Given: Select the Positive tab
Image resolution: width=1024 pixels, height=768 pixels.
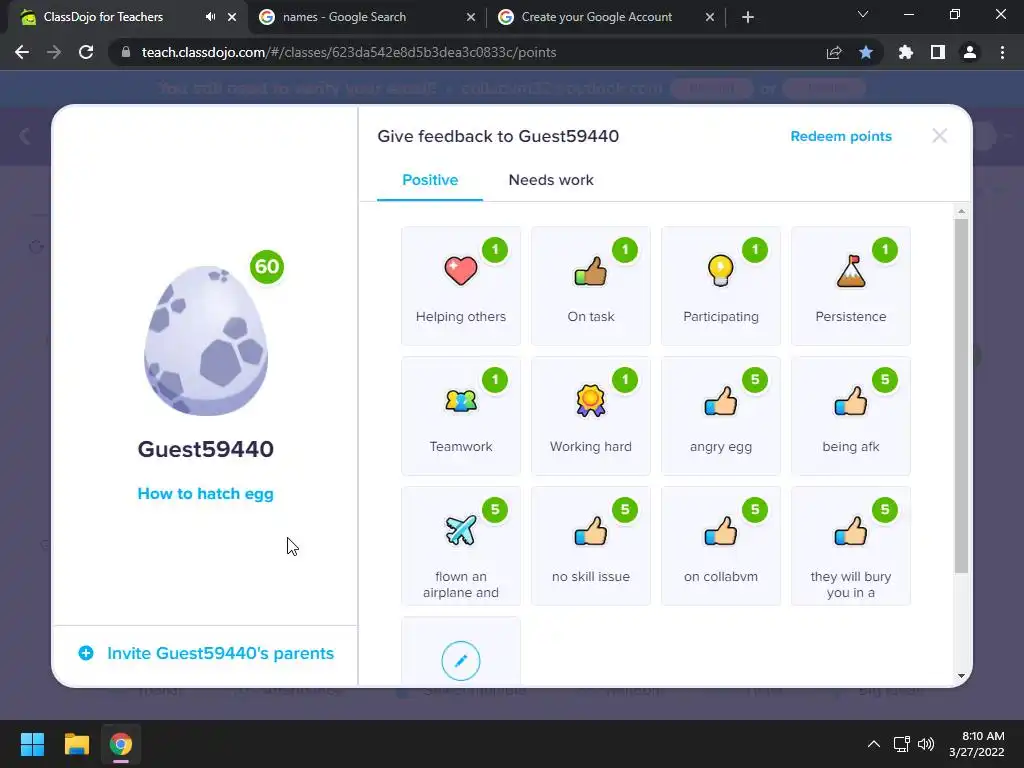Looking at the screenshot, I should (x=430, y=180).
